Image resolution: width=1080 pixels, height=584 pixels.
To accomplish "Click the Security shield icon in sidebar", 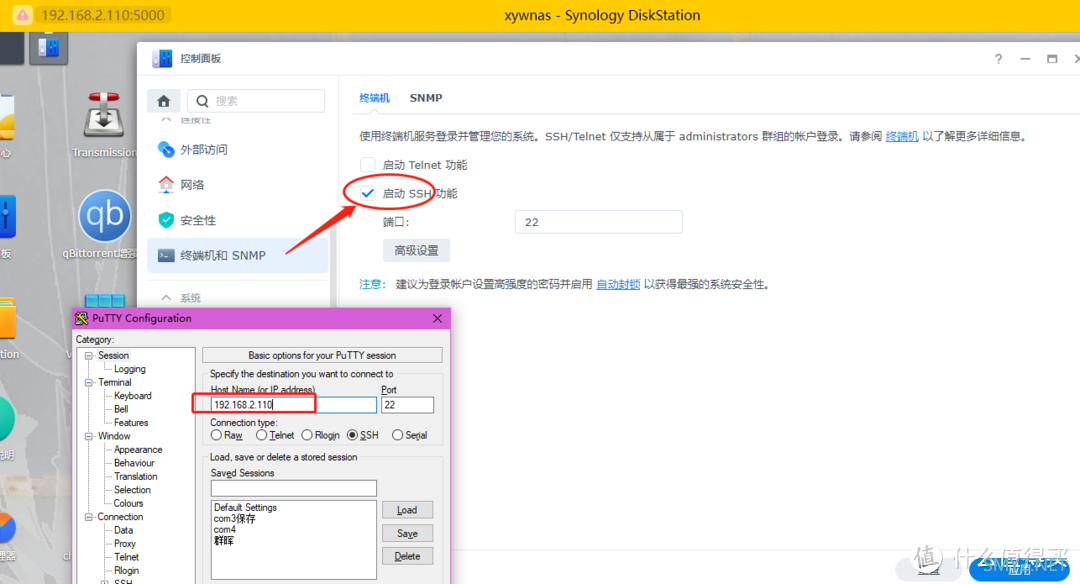I will coord(166,220).
